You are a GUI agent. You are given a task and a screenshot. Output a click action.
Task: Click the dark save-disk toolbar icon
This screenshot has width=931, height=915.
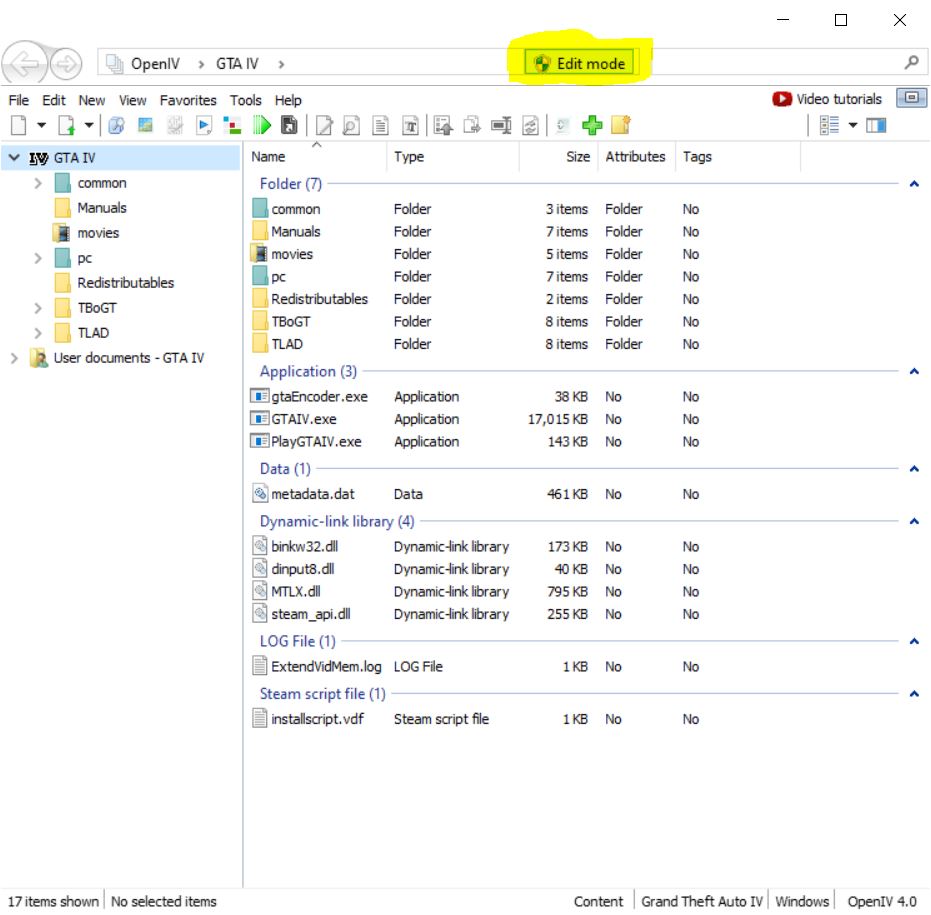coord(289,125)
